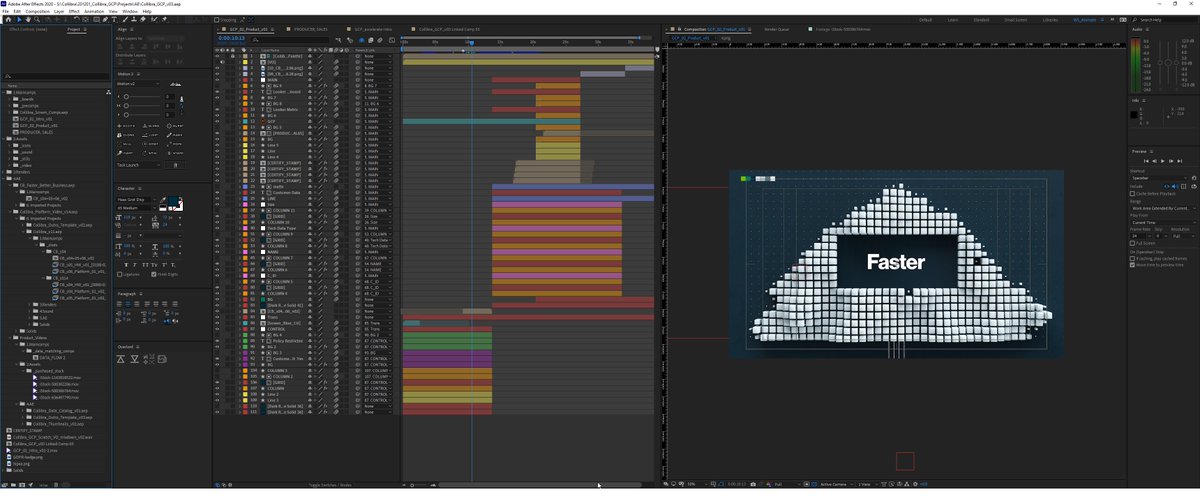The width and height of the screenshot is (1200, 499).
Task: Switch to Default workspace
Action: click(x=926, y=19)
